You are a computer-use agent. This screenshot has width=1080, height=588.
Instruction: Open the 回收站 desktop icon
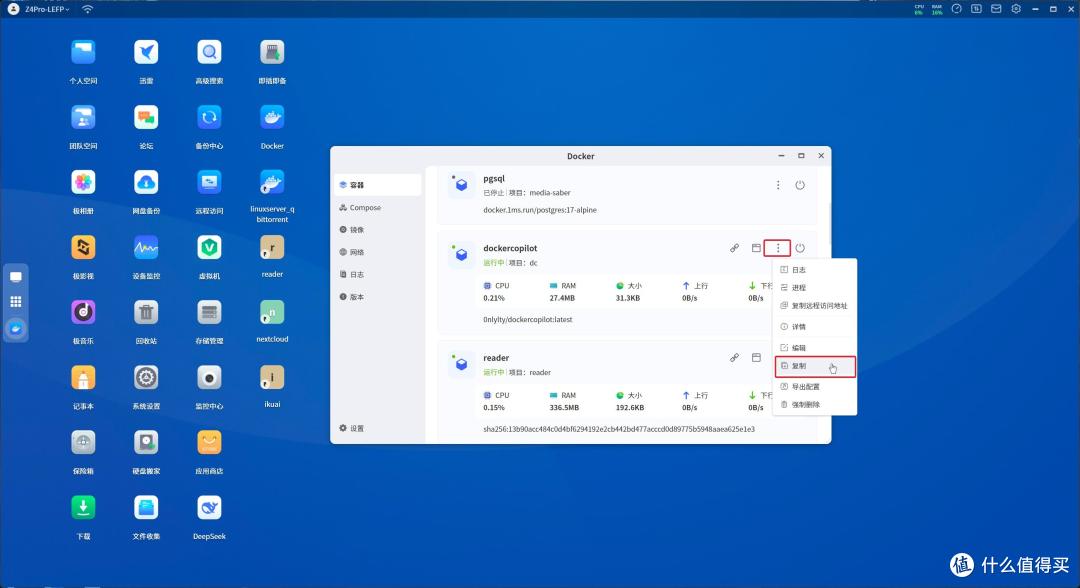pos(146,313)
